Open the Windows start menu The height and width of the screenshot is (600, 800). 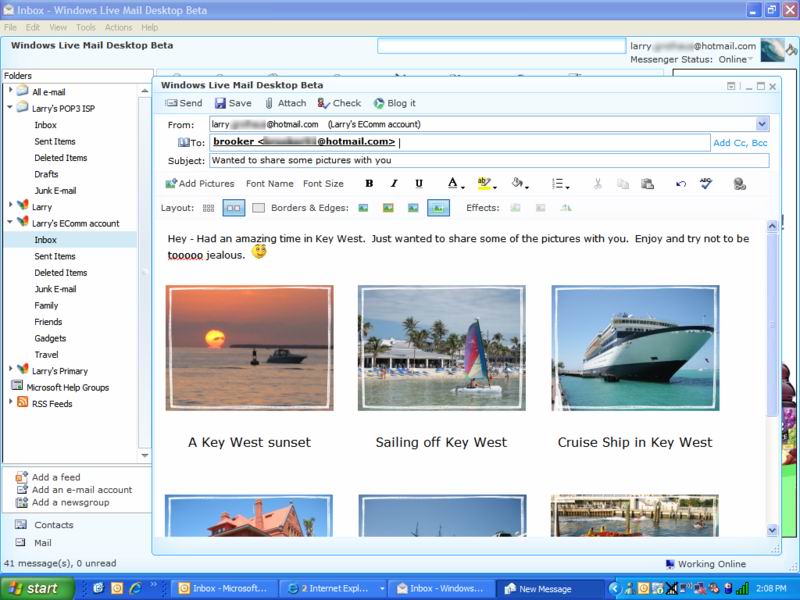point(37,588)
